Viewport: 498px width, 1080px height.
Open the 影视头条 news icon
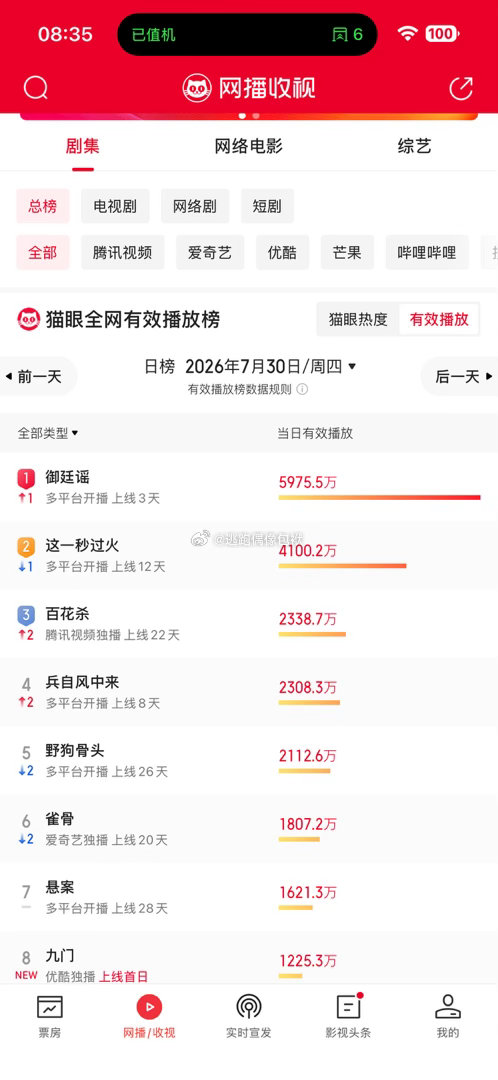point(349,1007)
